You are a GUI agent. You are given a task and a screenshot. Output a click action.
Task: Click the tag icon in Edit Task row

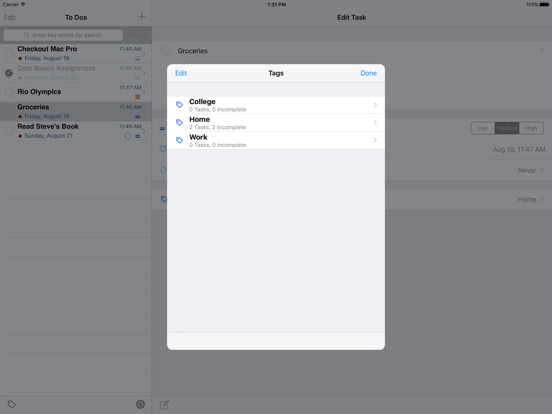(164, 199)
